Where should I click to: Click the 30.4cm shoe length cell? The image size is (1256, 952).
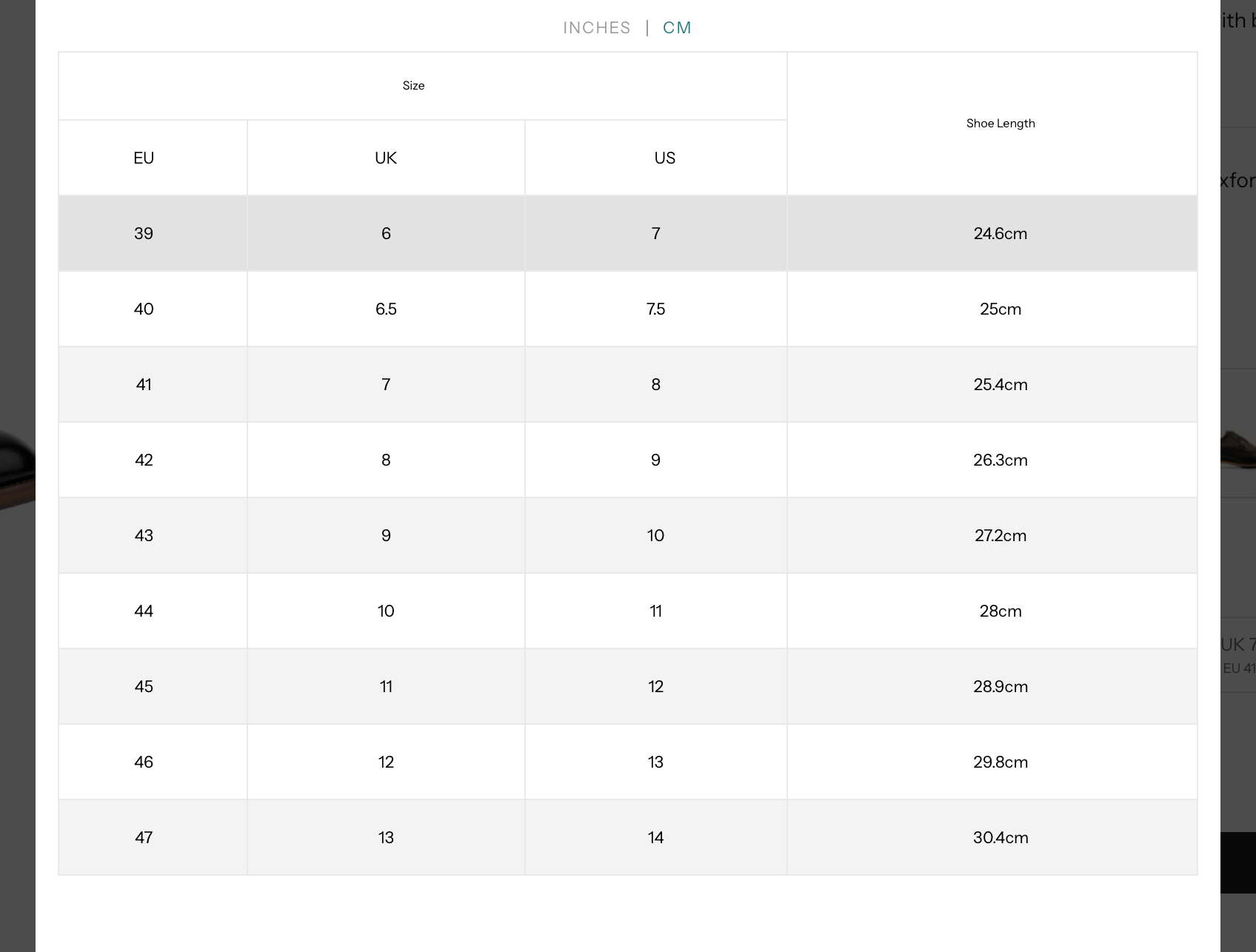click(1000, 837)
